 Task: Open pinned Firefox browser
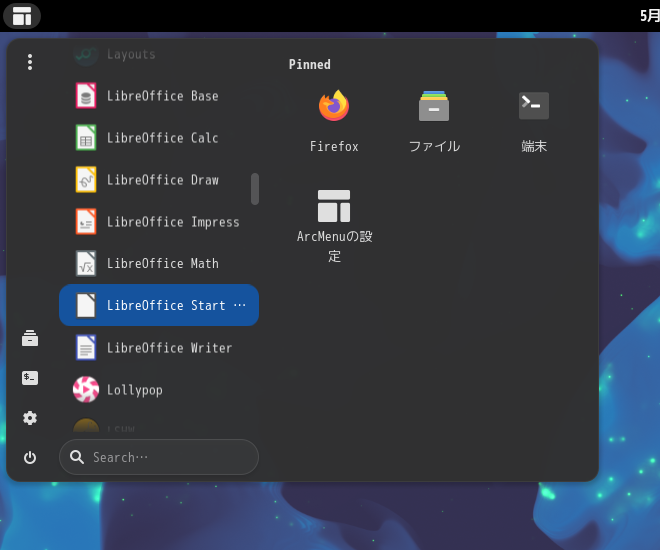(x=334, y=106)
